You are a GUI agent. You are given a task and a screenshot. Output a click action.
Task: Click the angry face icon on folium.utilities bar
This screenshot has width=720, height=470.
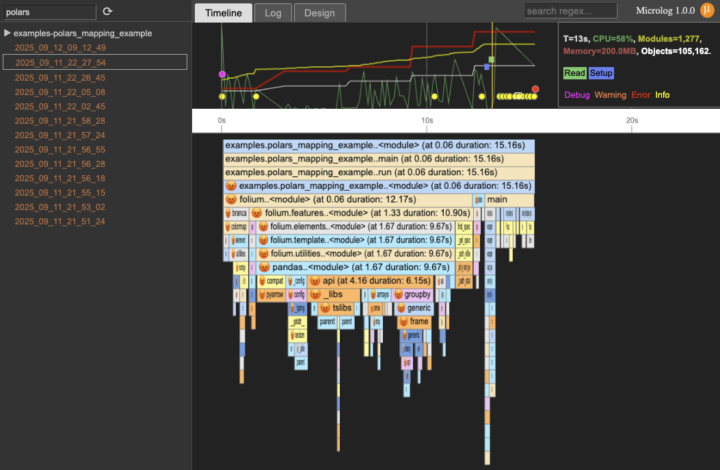pos(264,253)
